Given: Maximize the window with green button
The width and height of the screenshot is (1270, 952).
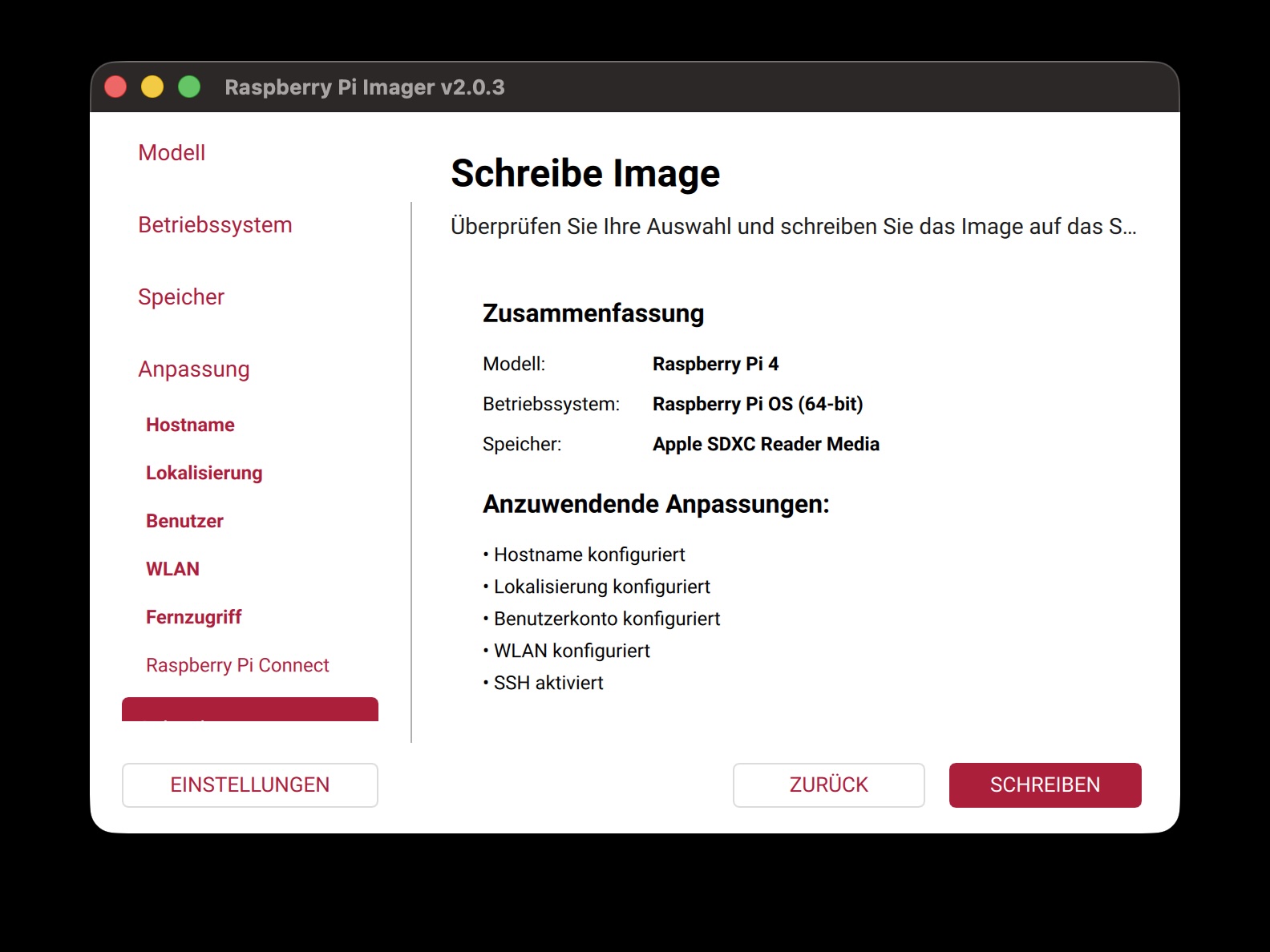Looking at the screenshot, I should coord(189,87).
